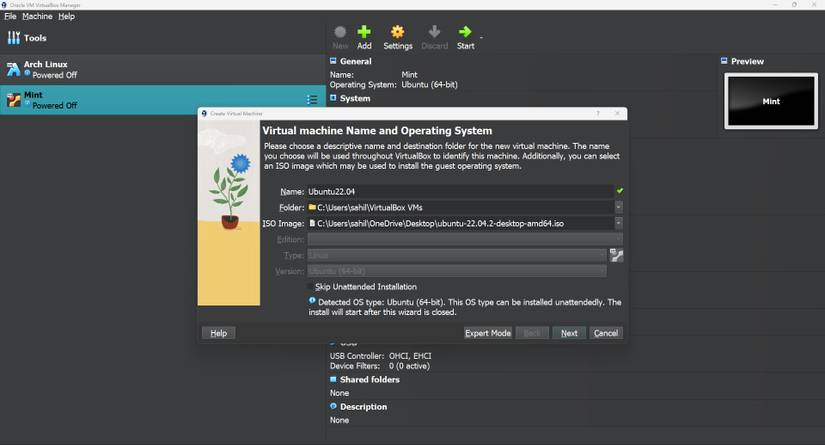825x445 pixels.
Task: Cancel the Create Virtual Machine wizard
Action: tap(606, 333)
